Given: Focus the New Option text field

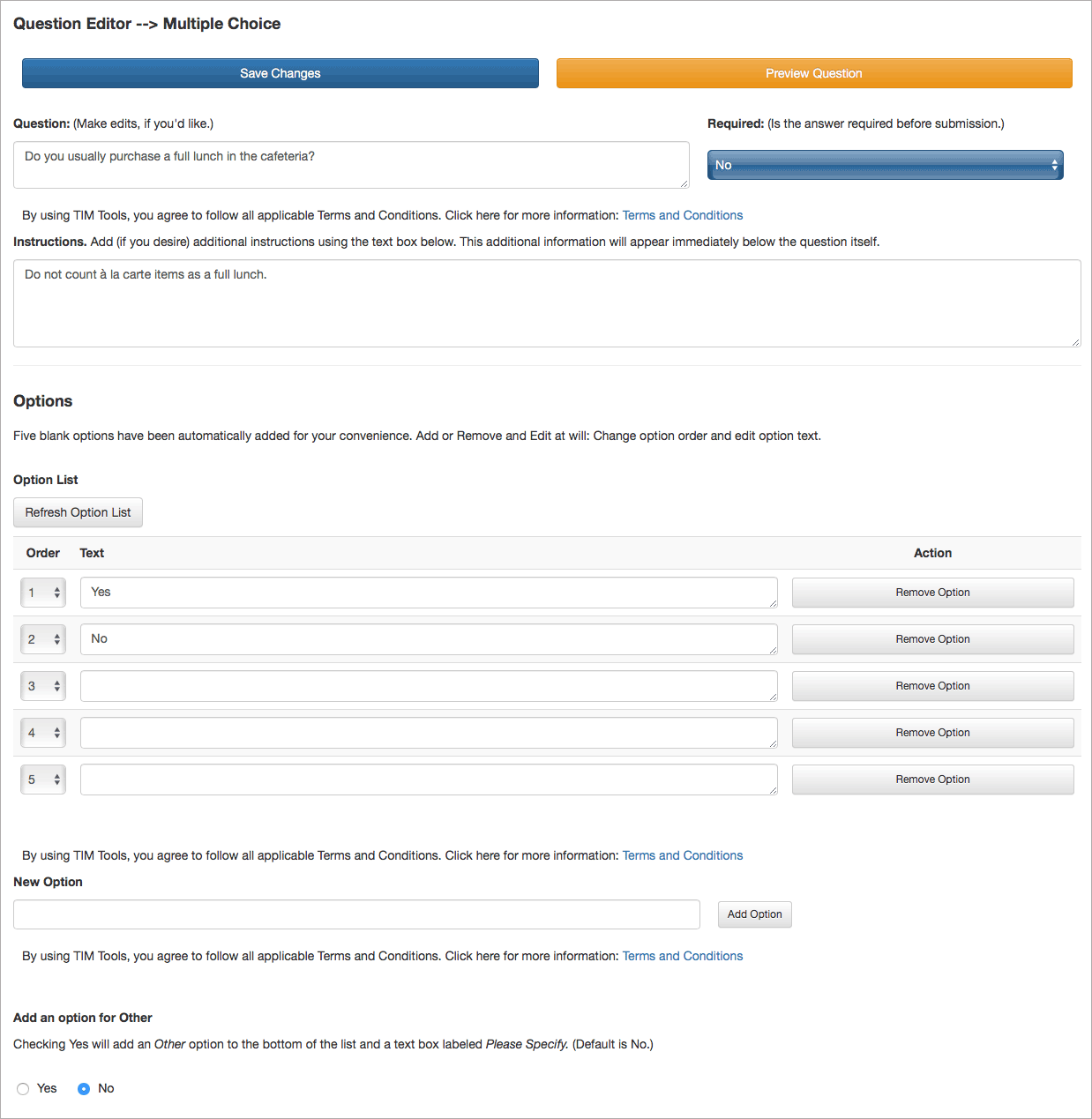Looking at the screenshot, I should point(356,914).
